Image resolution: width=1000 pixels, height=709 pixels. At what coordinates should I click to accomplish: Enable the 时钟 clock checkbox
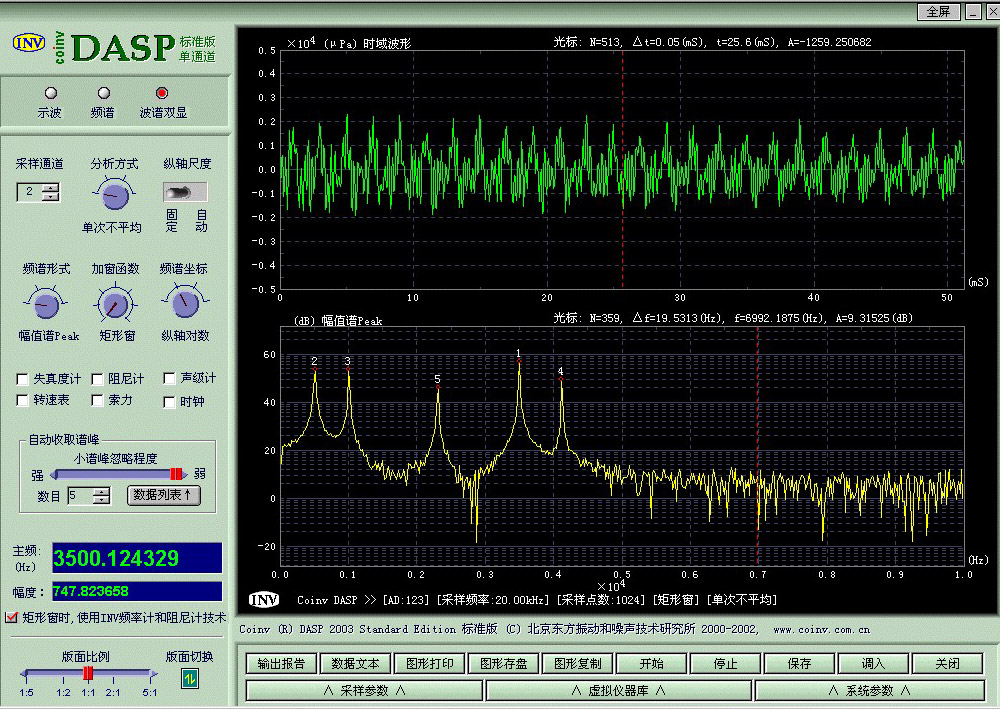[x=169, y=402]
